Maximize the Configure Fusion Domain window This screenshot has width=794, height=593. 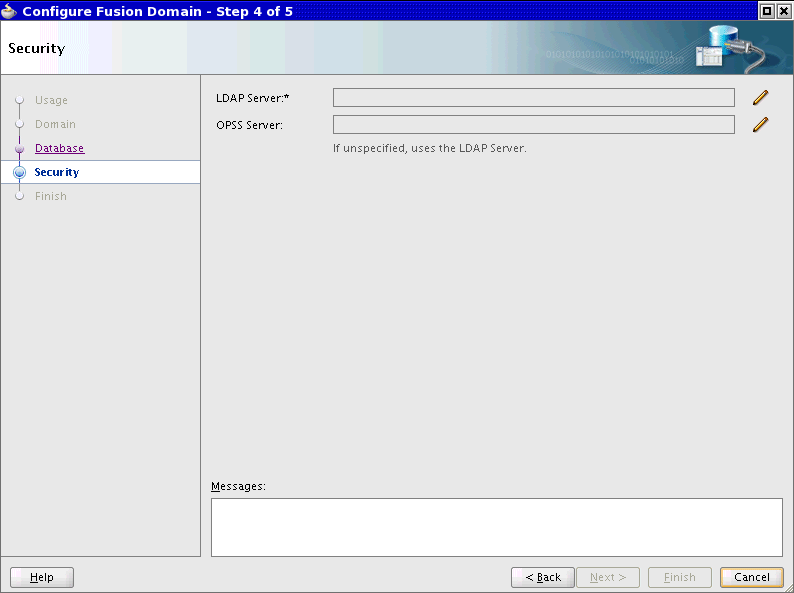pyautogui.click(x=767, y=11)
